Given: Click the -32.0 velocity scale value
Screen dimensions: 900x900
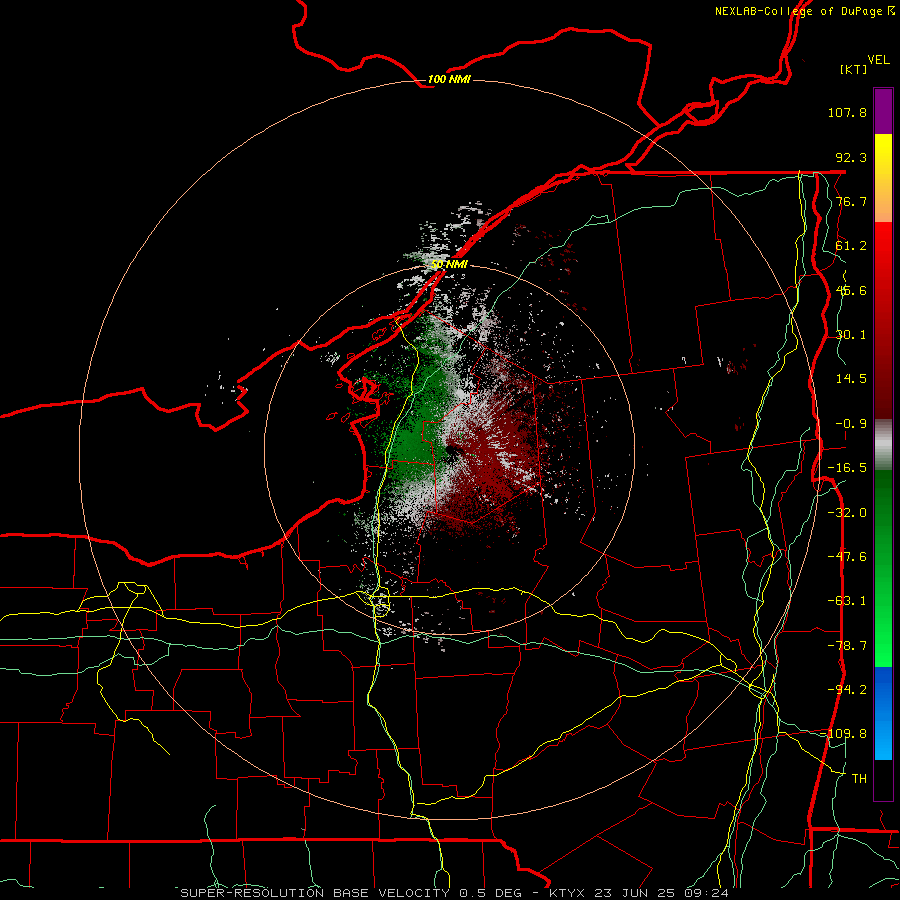Looking at the screenshot, I should click(847, 513).
